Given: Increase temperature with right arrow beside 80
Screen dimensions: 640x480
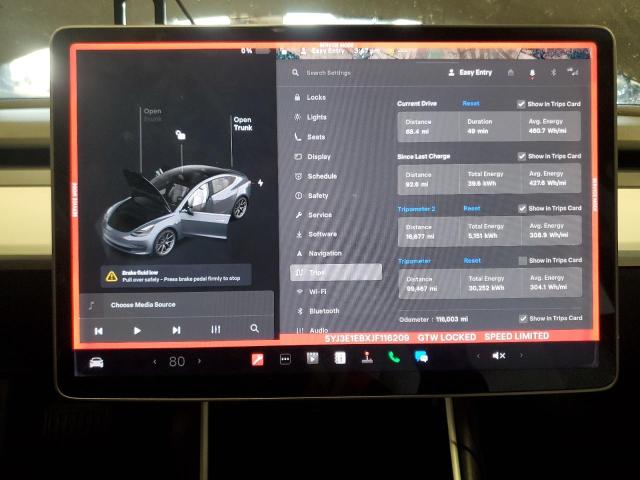Looking at the screenshot, I should (x=200, y=361).
